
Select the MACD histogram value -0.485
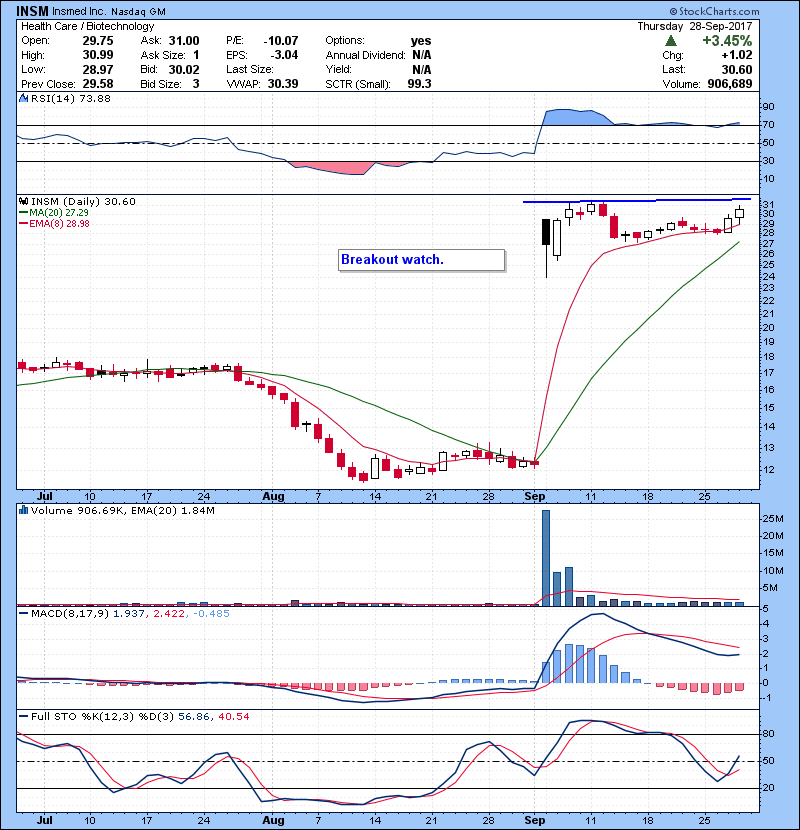click(211, 614)
